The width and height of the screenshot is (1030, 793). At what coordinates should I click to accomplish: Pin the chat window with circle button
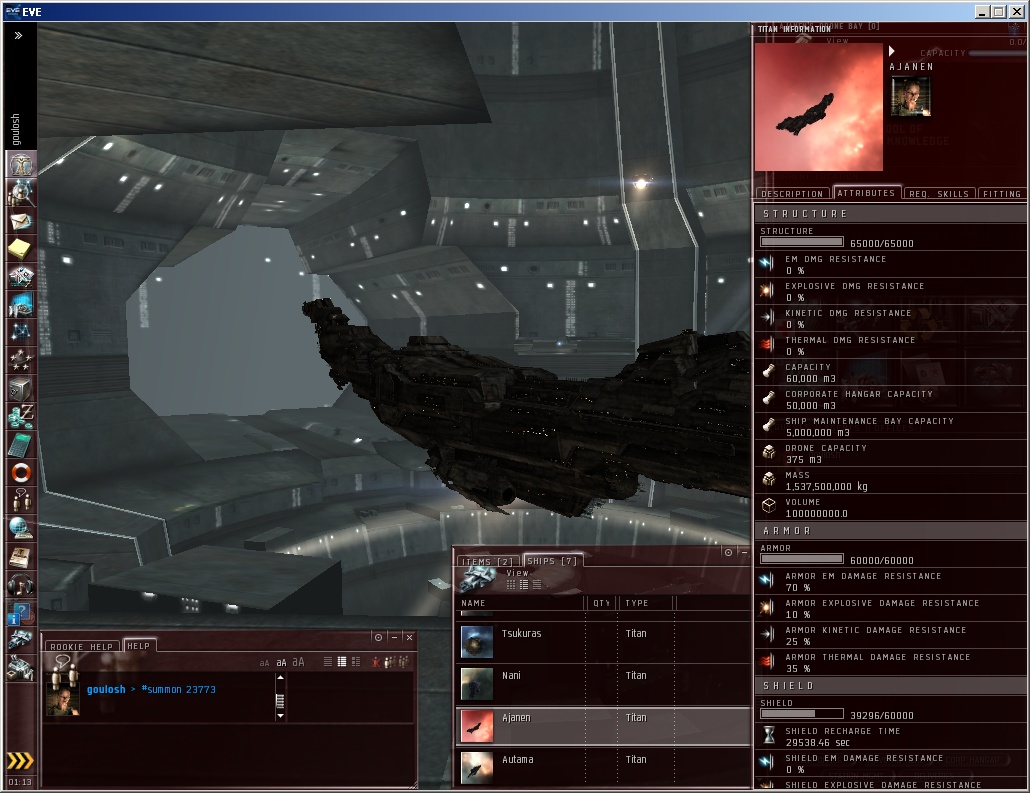pos(378,637)
